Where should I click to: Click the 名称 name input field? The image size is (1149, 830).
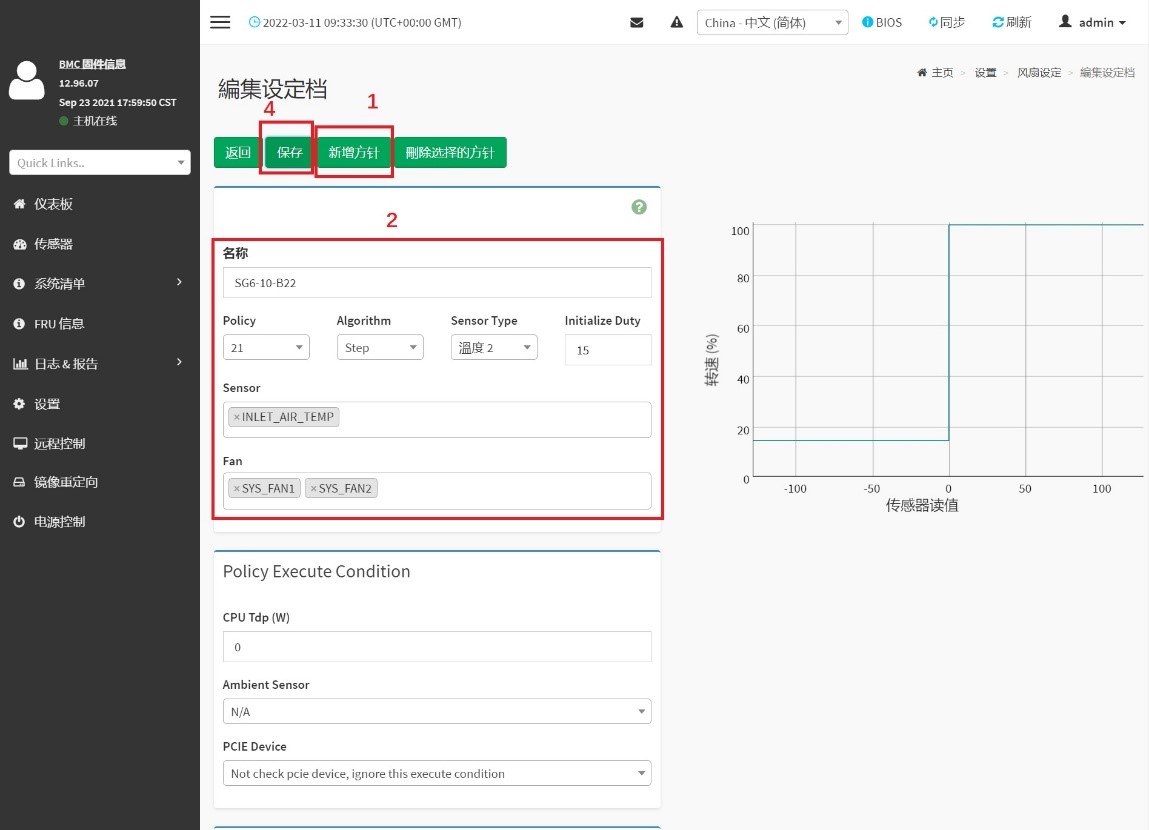pyautogui.click(x=437, y=283)
